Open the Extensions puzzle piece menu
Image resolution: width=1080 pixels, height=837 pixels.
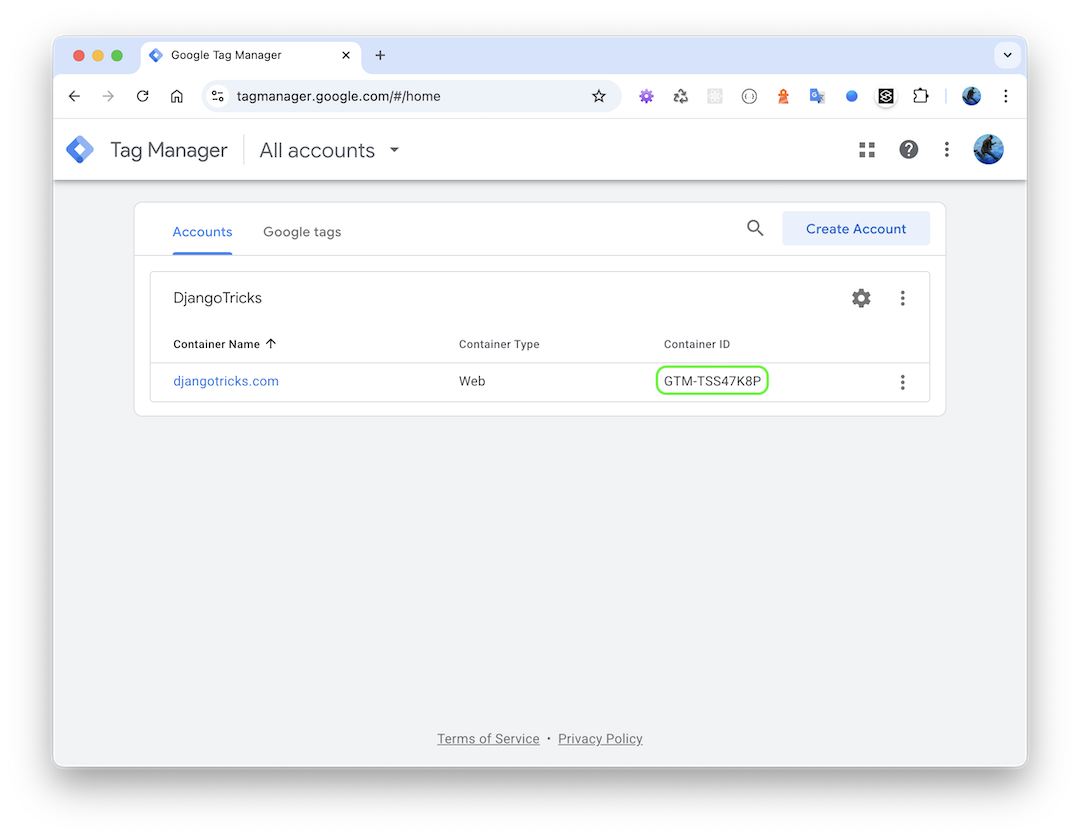(x=921, y=96)
